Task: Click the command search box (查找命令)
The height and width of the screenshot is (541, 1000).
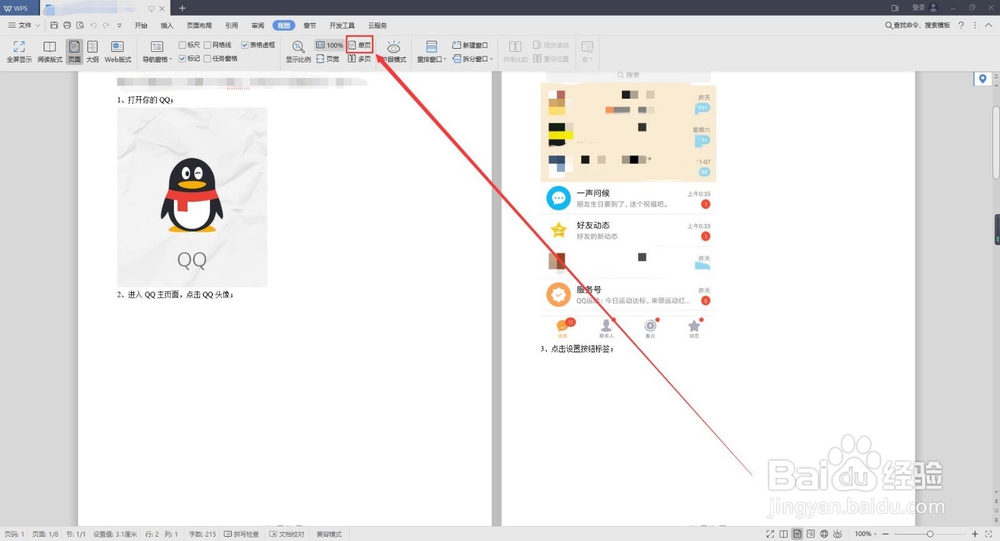Action: pos(917,26)
